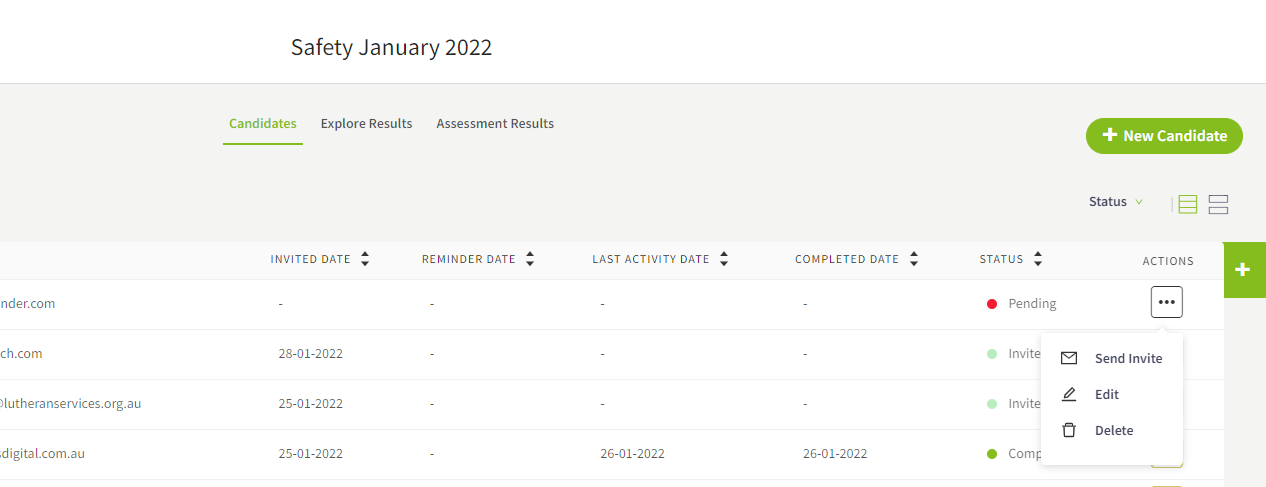The width and height of the screenshot is (1266, 487).
Task: Open the Candidates tab
Action: coord(262,124)
